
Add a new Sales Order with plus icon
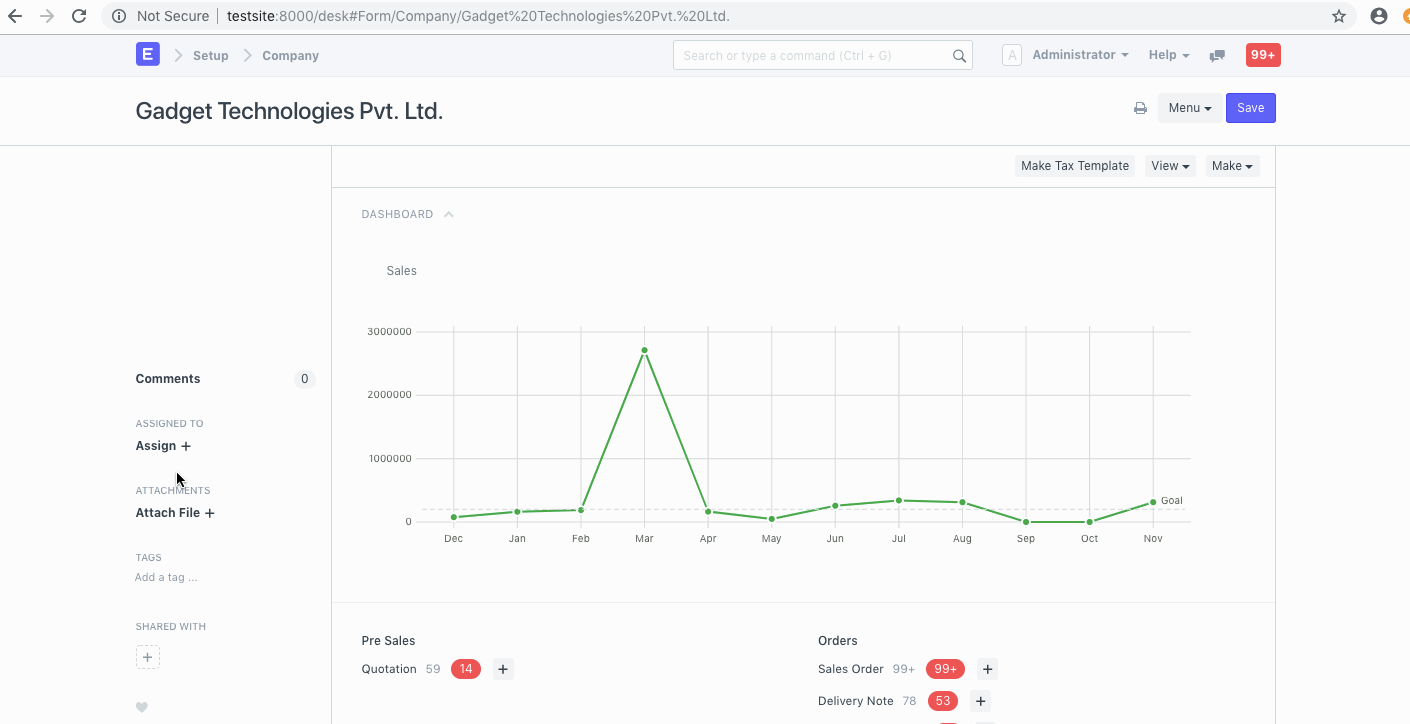coord(987,669)
